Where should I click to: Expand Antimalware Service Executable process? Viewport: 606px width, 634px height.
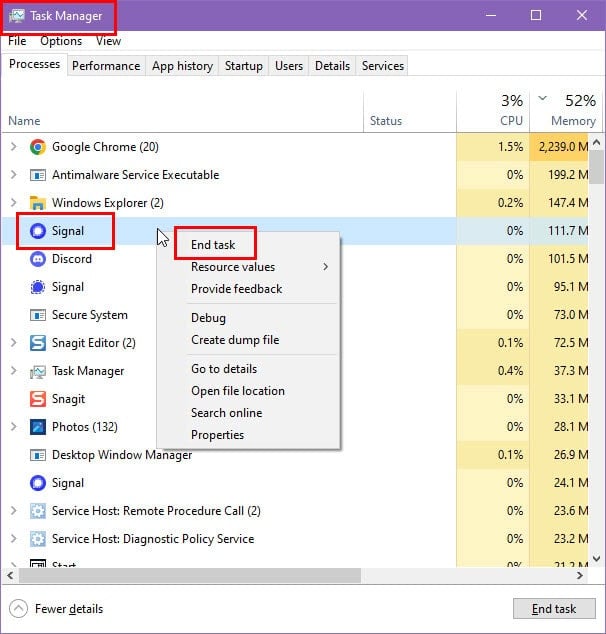13,175
